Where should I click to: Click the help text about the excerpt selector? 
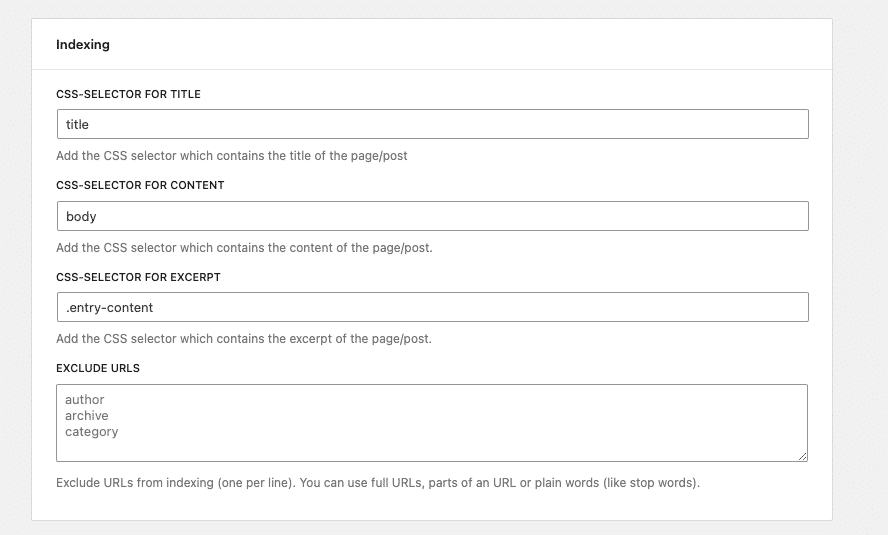tap(244, 339)
